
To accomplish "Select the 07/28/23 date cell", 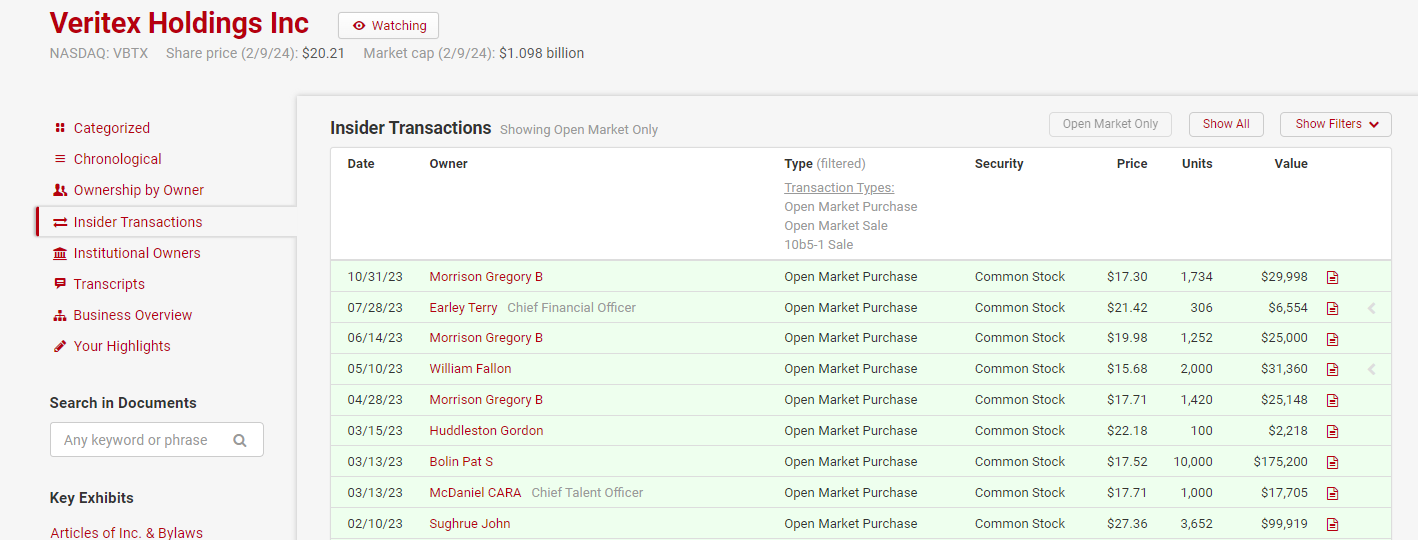I will coord(375,308).
